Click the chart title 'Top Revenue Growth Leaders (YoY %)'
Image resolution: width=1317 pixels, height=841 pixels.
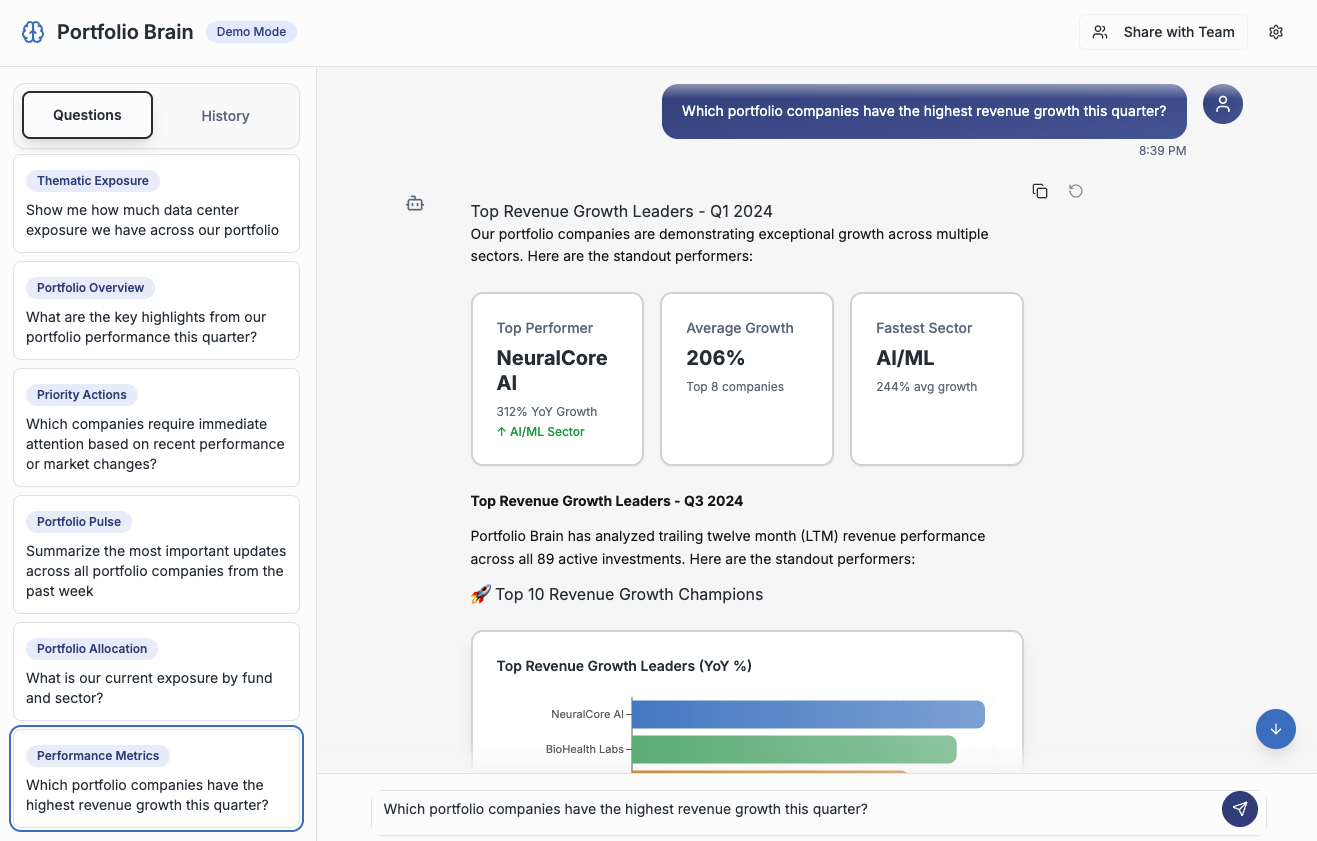(624, 666)
